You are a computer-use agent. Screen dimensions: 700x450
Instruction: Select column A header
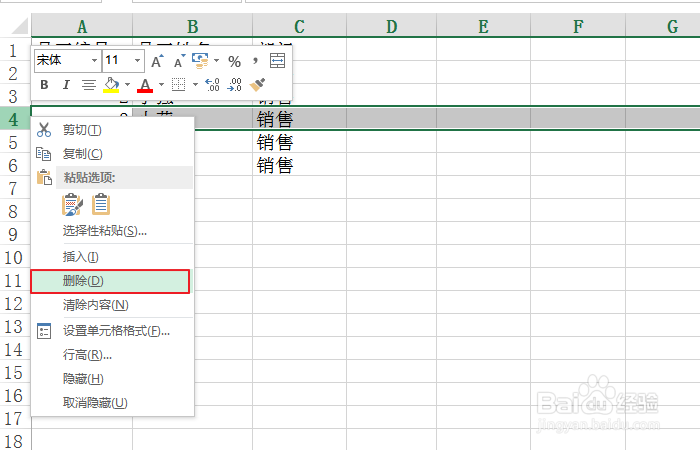(x=82, y=26)
